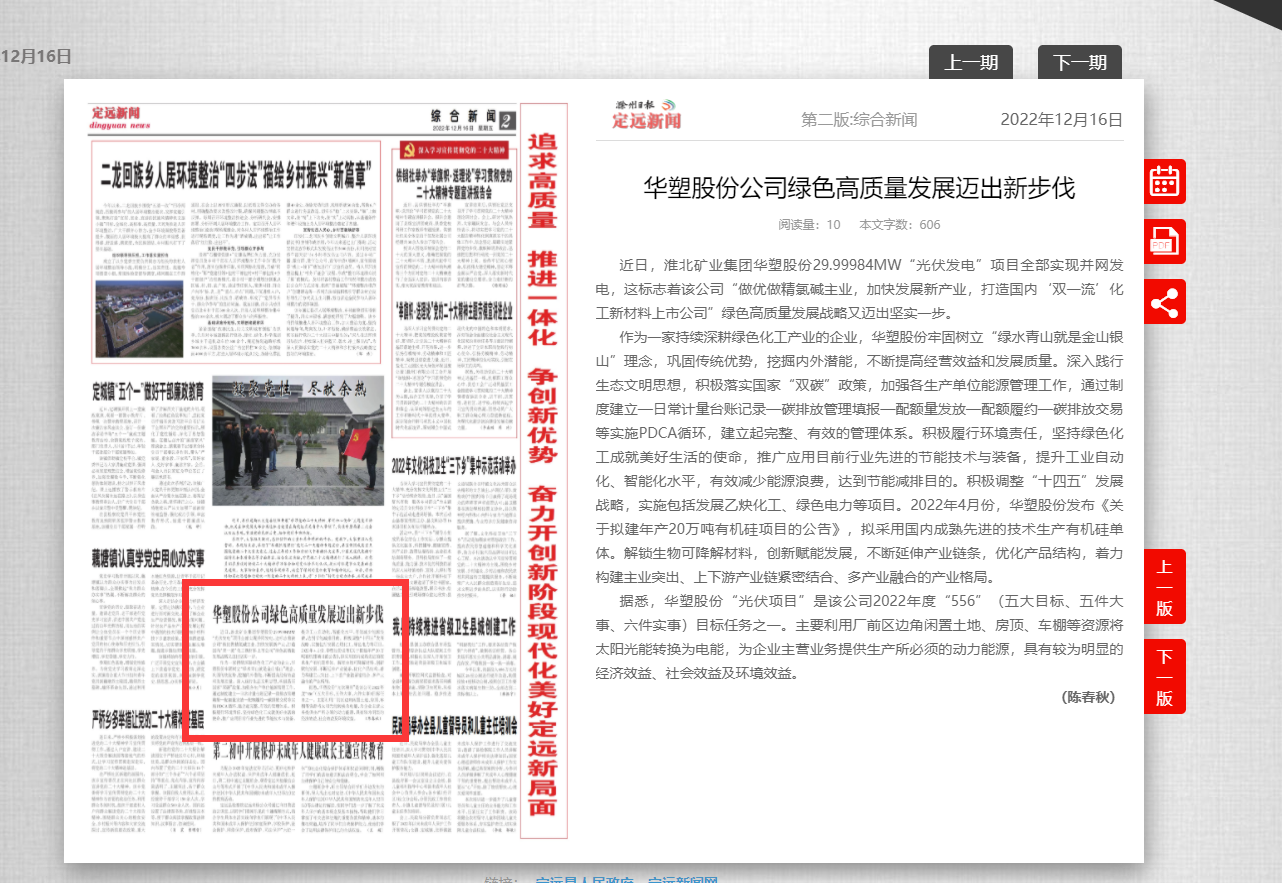
Task: Go to previous issue with 上一期
Action: (971, 63)
